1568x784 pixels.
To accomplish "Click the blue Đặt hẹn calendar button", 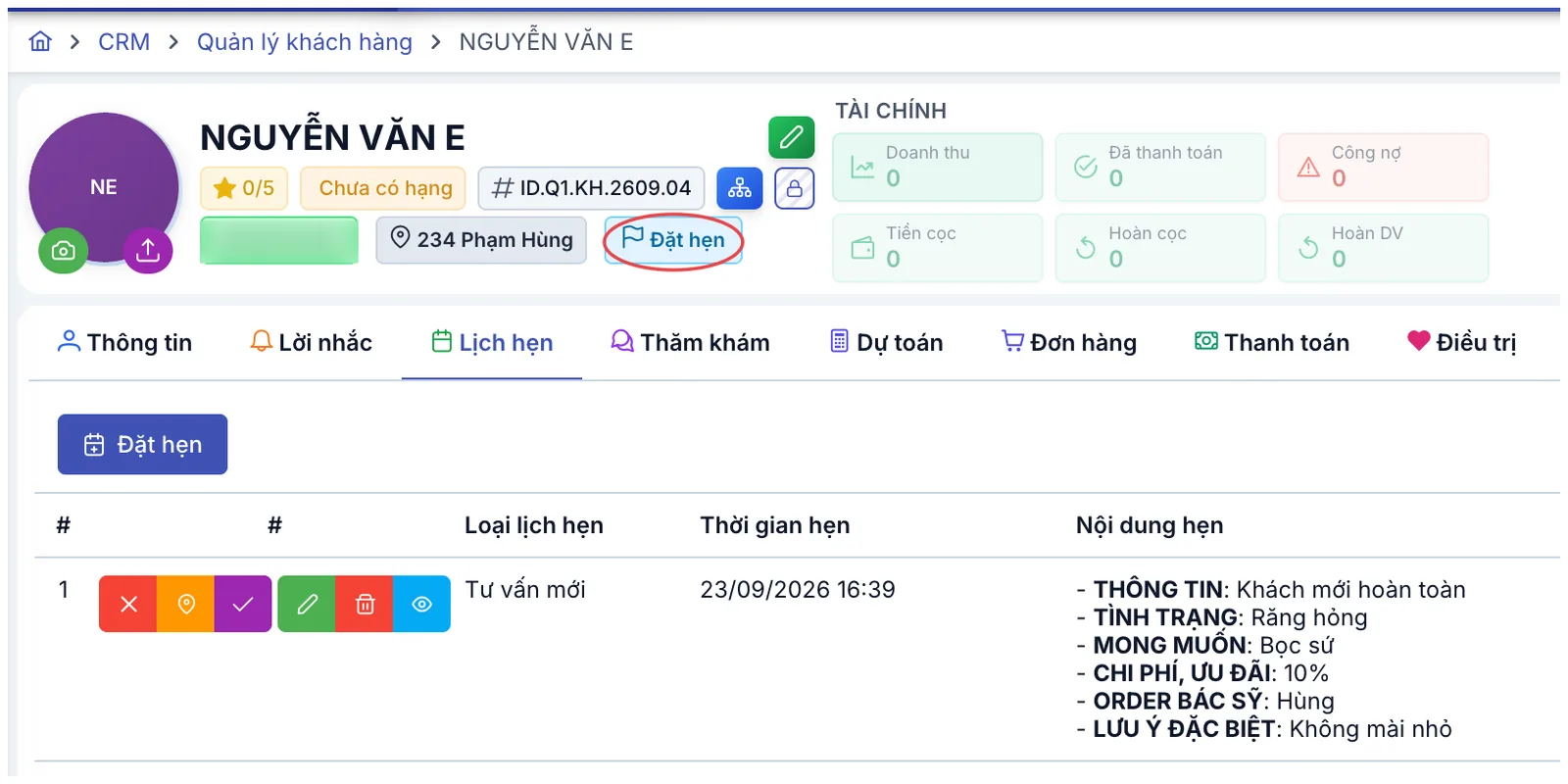I will [142, 444].
